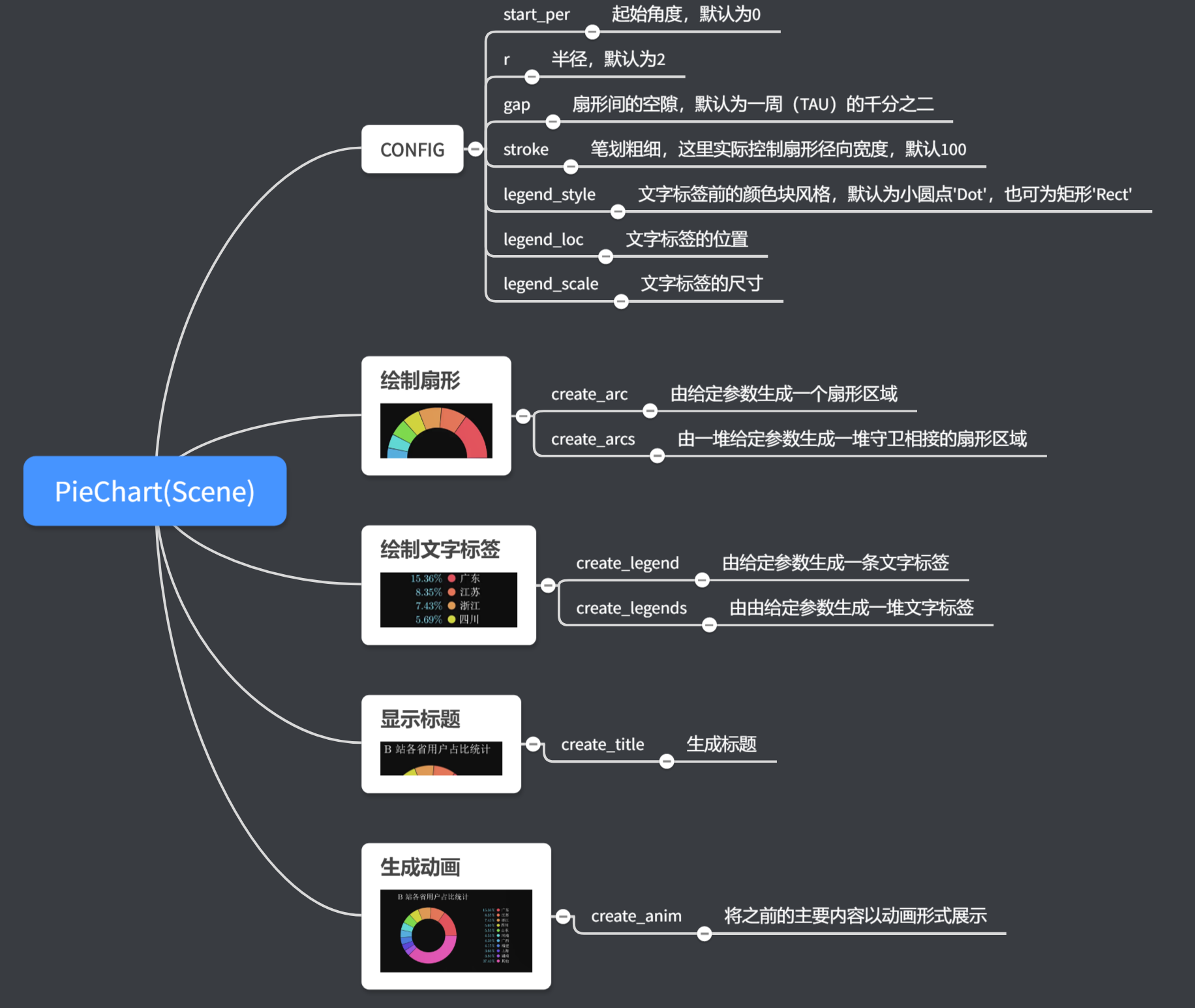1195x1008 pixels.
Task: Select the create_anim node
Action: tap(637, 916)
